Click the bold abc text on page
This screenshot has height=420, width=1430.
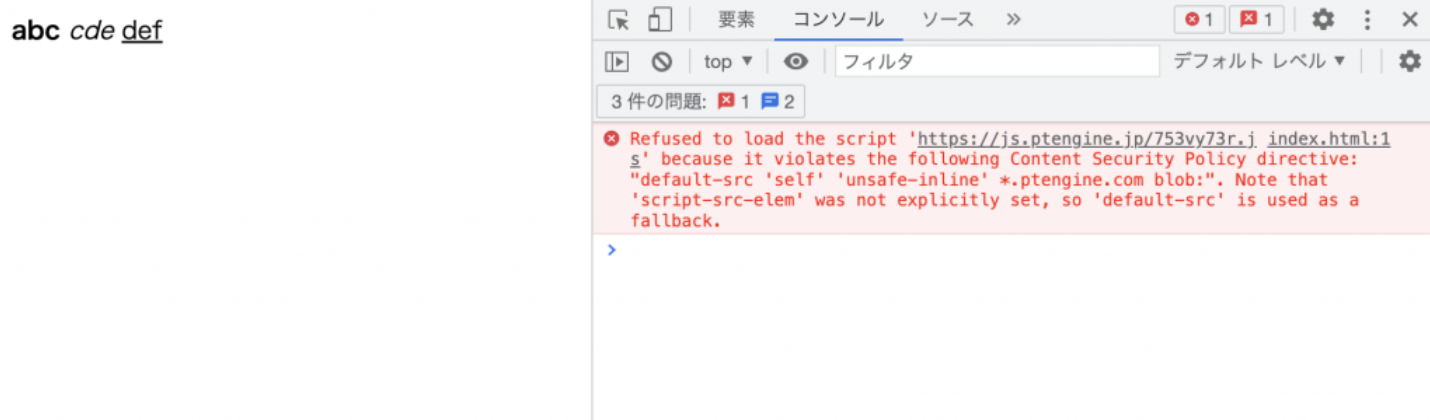pyautogui.click(x=36, y=31)
